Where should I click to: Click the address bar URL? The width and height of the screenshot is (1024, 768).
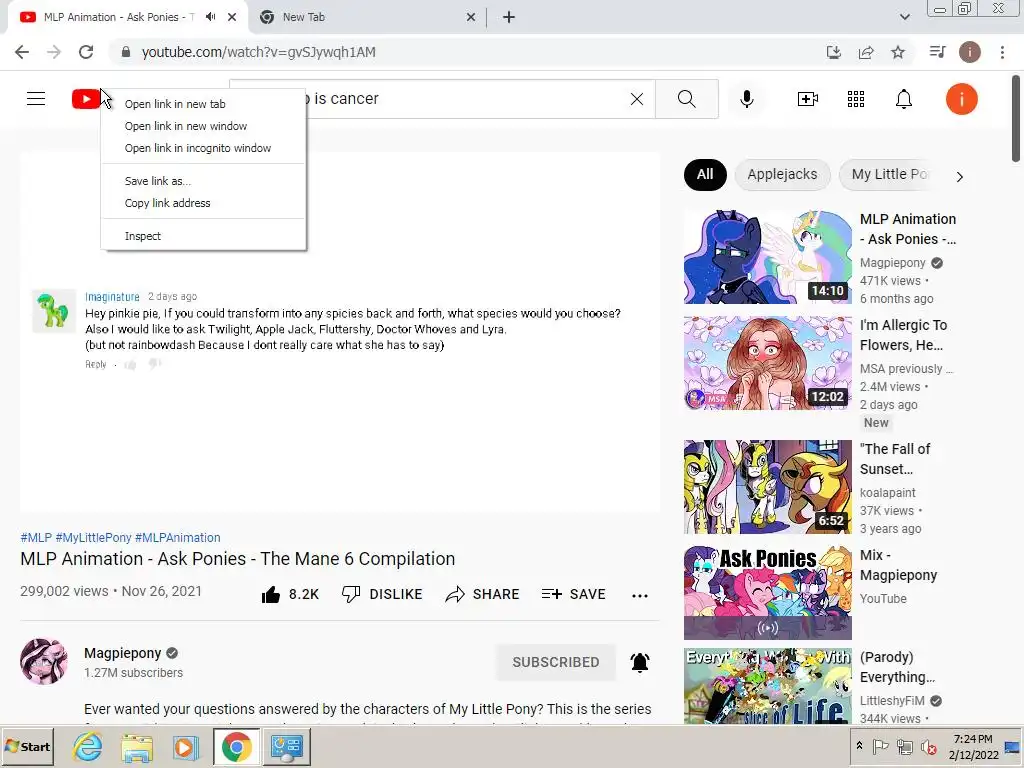click(x=259, y=52)
